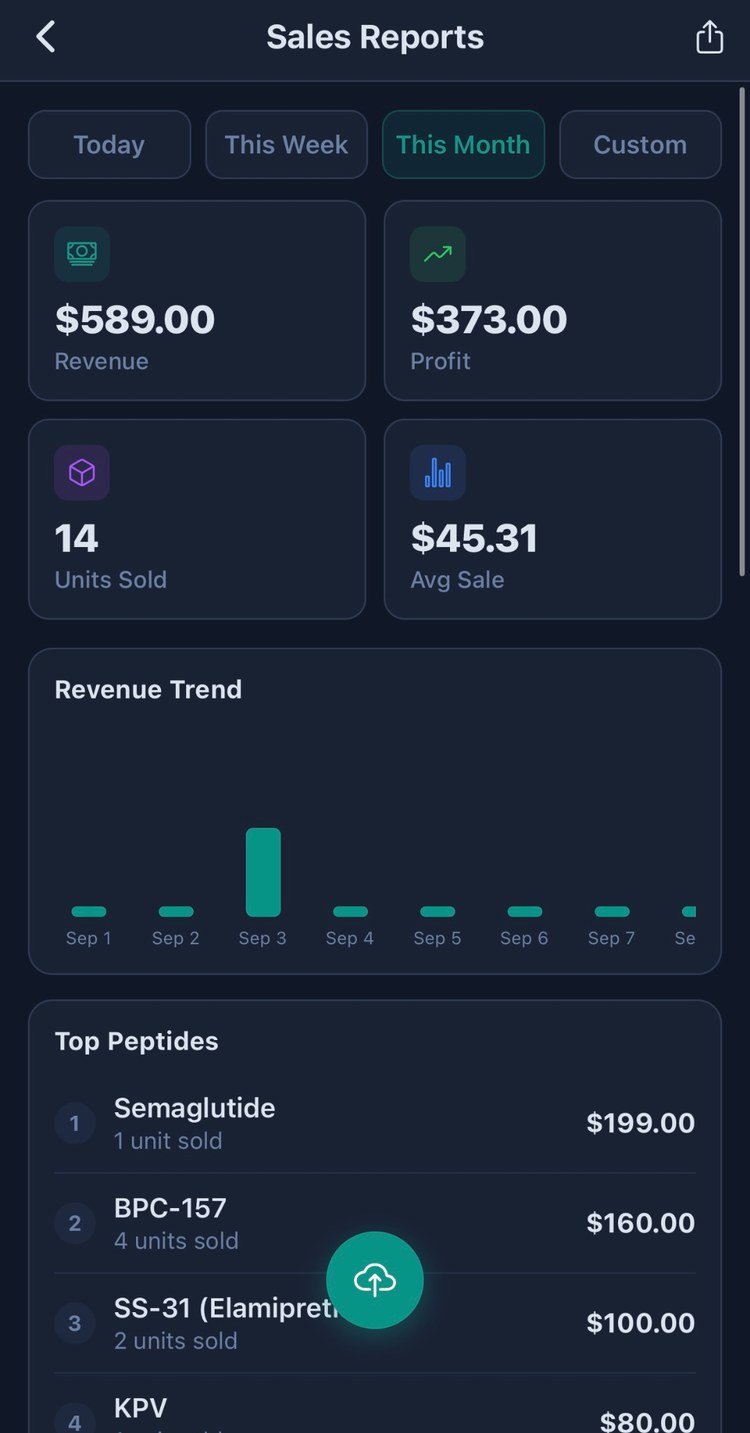Open the $45.31 Avg Sale card

pos(553,519)
